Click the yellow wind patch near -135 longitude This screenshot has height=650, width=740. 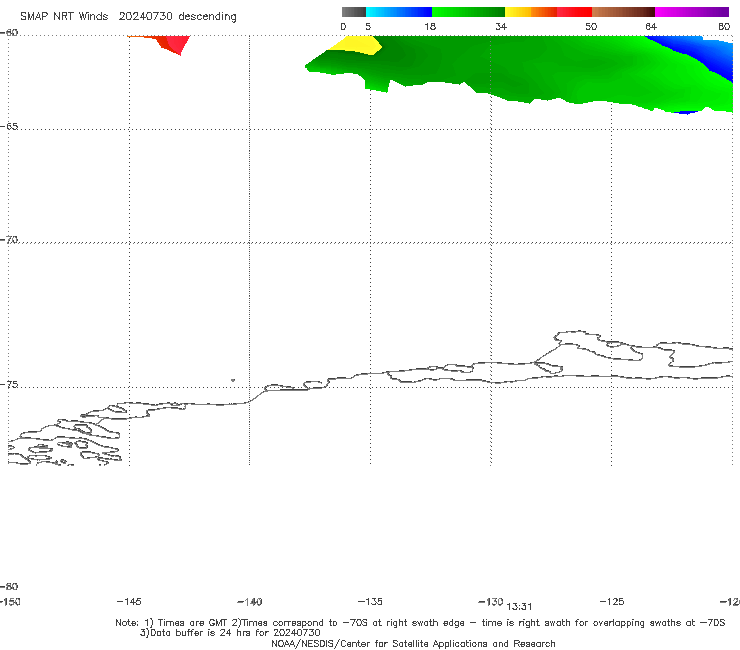357,46
